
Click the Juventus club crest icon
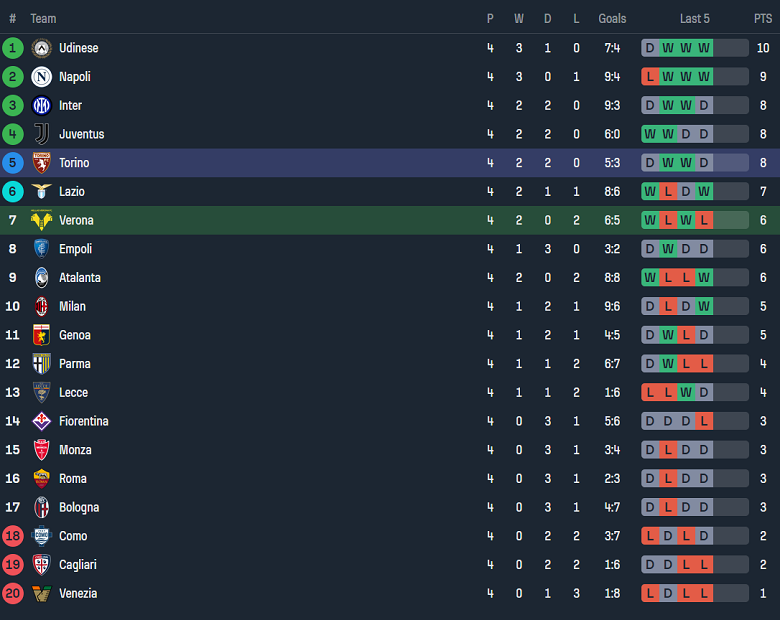pos(41,134)
